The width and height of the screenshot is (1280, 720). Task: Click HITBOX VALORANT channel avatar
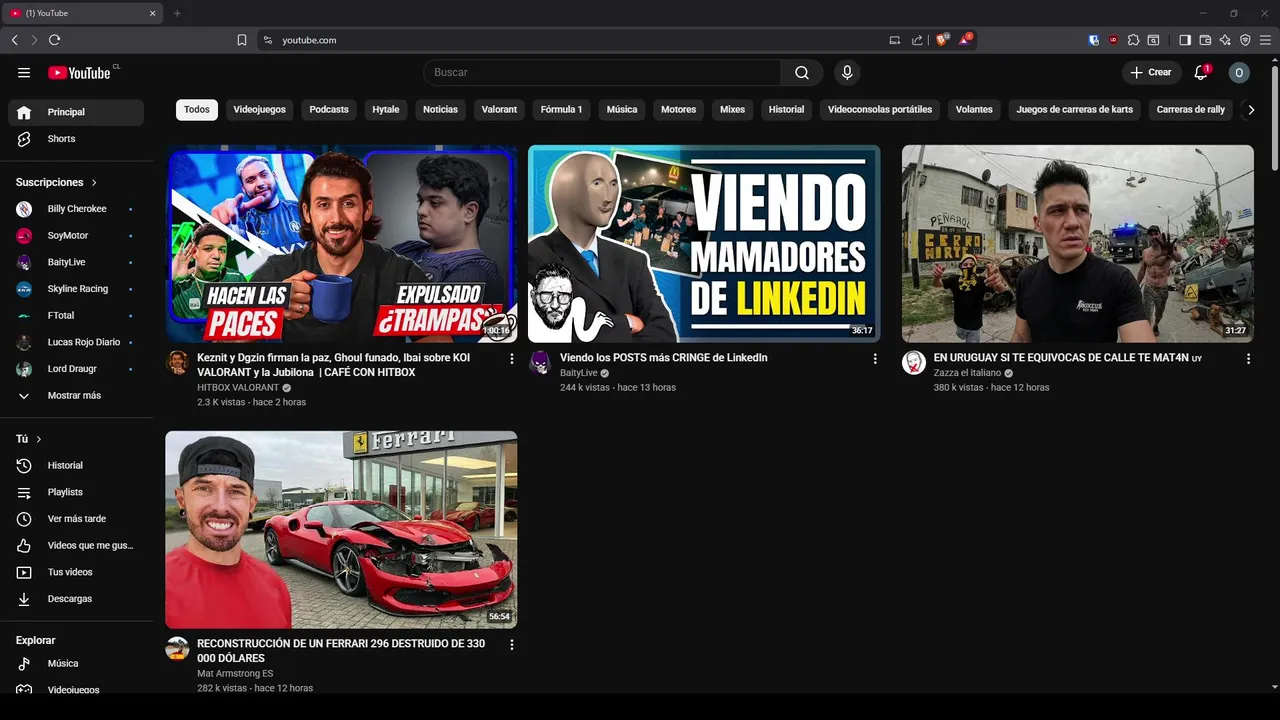pos(177,362)
